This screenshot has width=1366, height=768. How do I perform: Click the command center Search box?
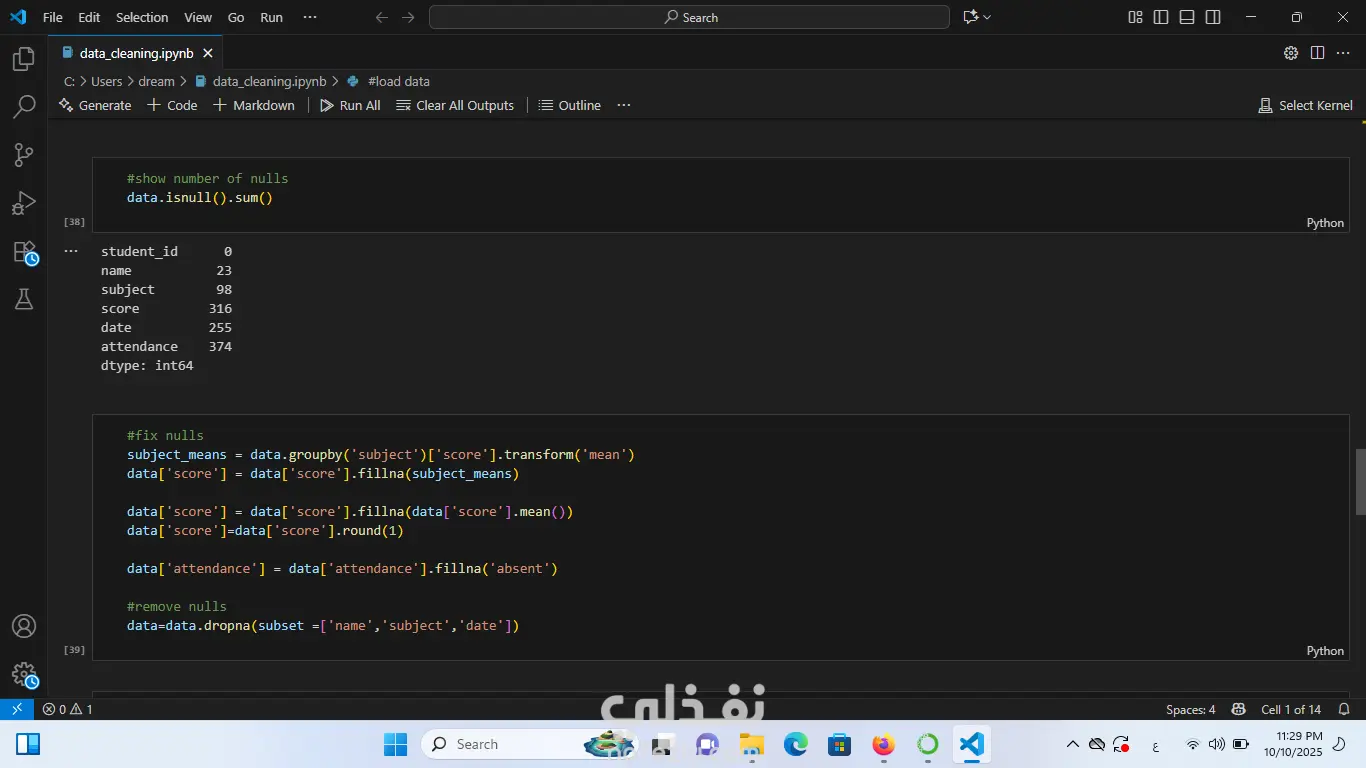(x=689, y=17)
